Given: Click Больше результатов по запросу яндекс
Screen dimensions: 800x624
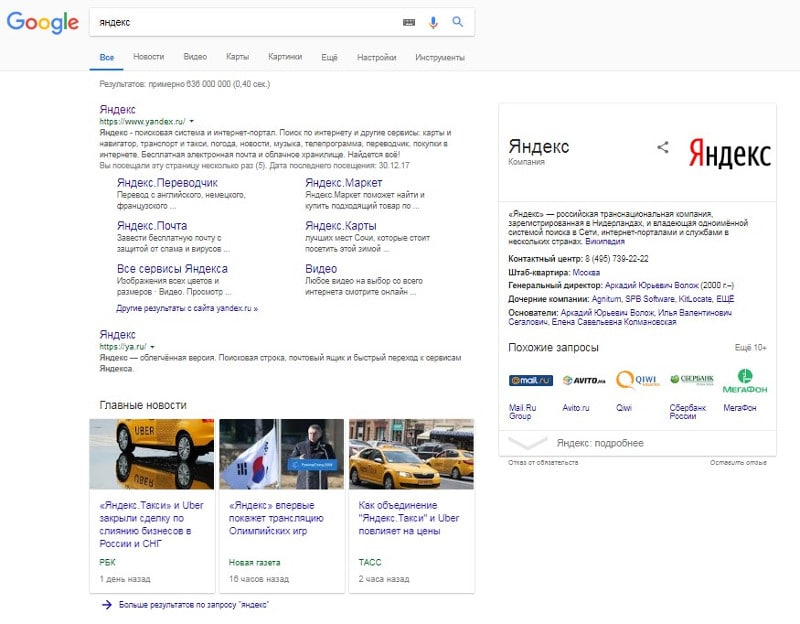Looking at the screenshot, I should 193,605.
